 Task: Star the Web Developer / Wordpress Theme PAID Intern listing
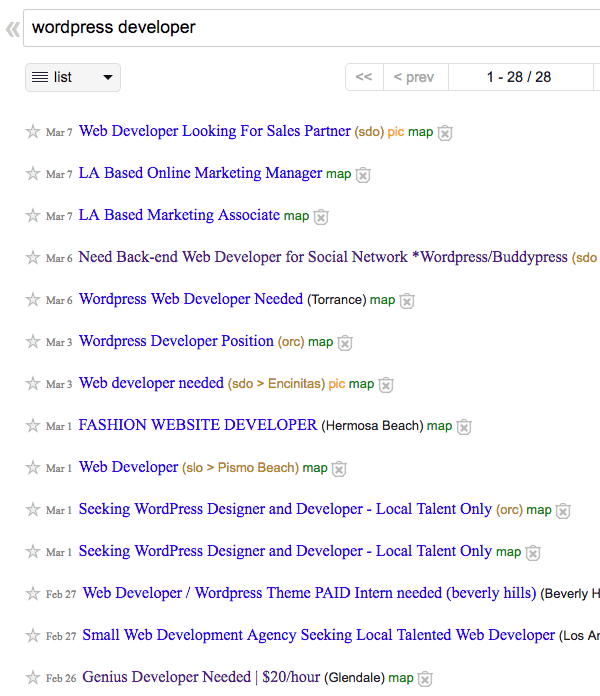click(x=33, y=593)
